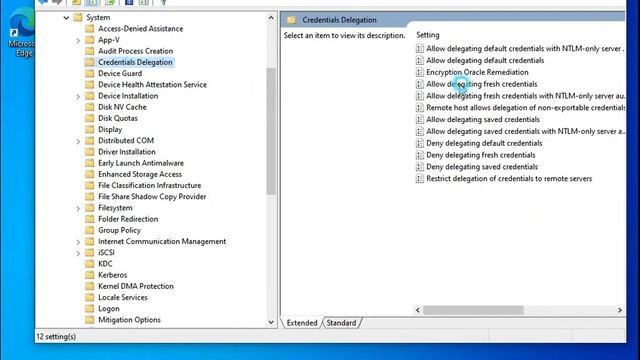Click policy icon for Deny delegating saved credentials
640x360 pixels.
tap(420, 167)
